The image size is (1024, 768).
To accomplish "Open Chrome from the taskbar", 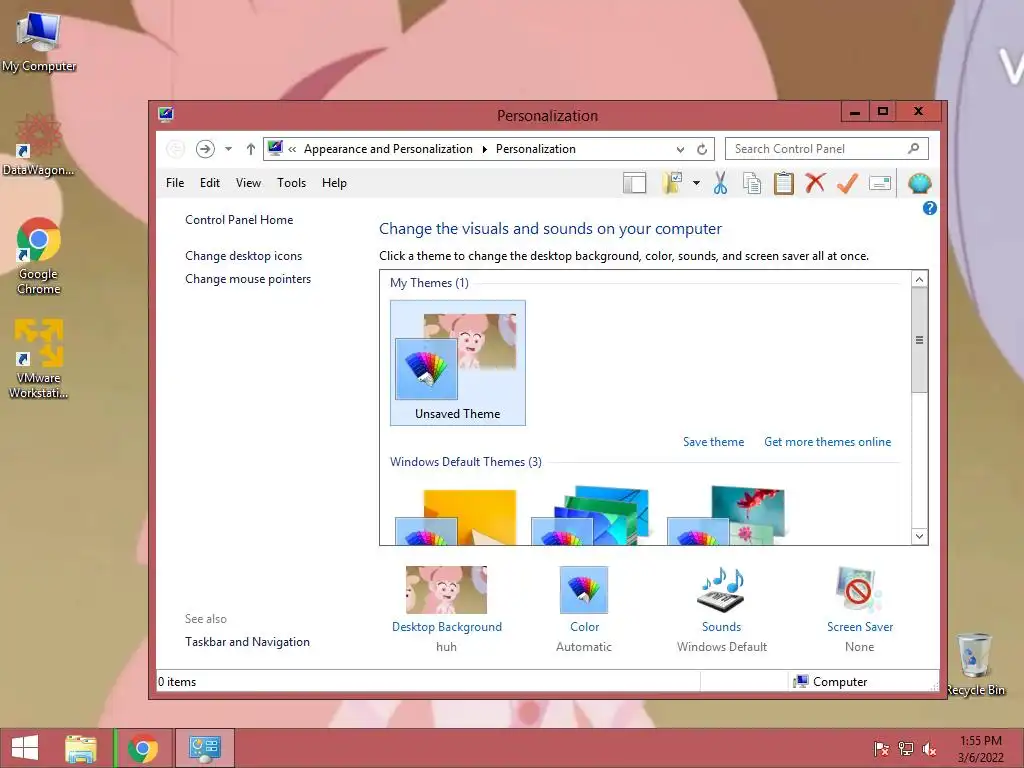I will (x=143, y=748).
